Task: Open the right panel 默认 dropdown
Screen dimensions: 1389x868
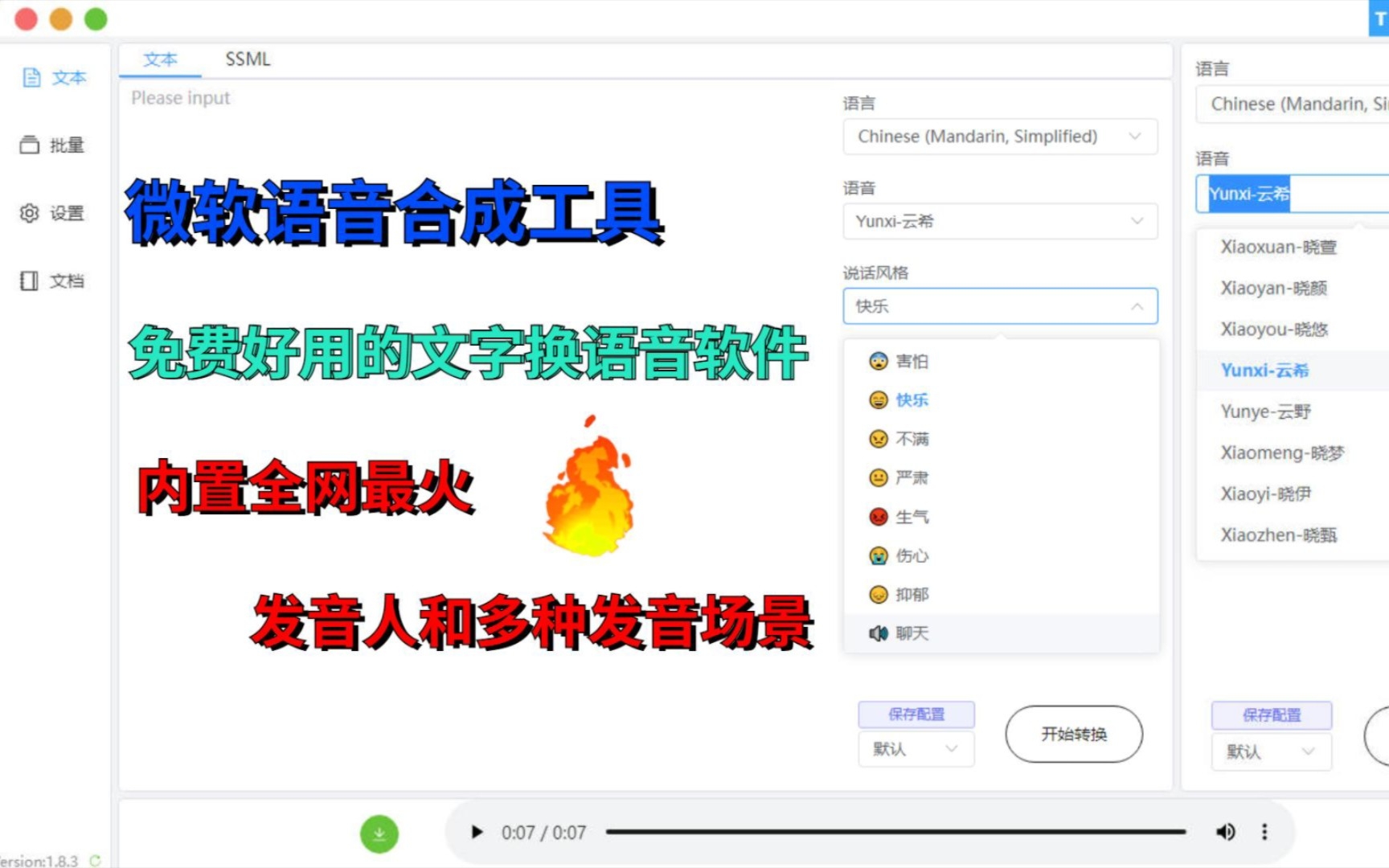Action: point(1271,752)
